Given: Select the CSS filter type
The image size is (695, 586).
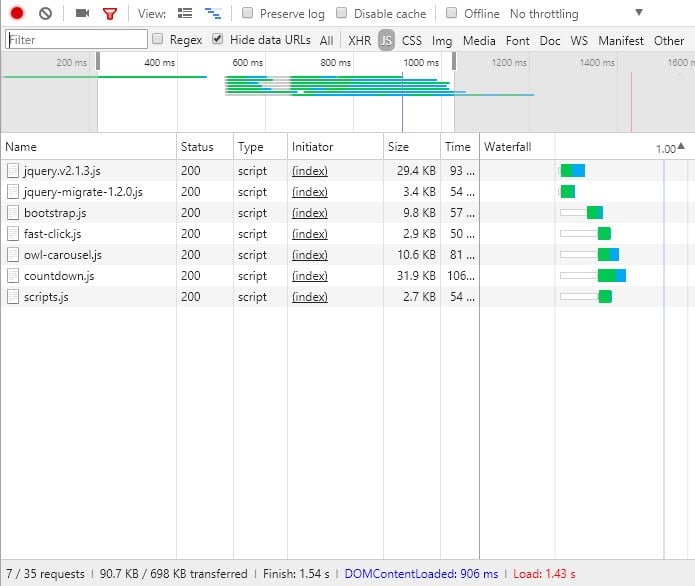Looking at the screenshot, I should (411, 41).
